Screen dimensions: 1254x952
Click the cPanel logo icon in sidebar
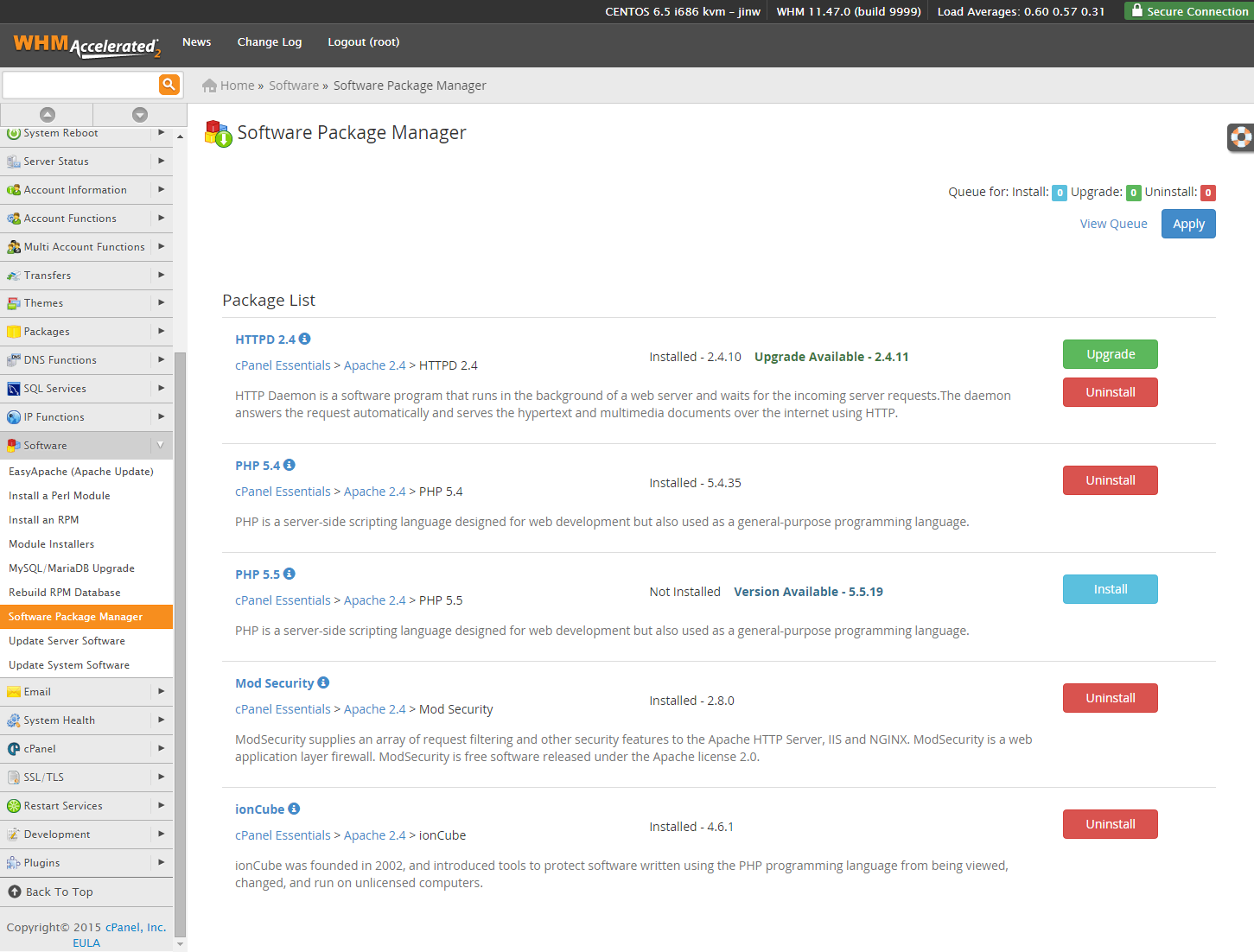coord(14,749)
